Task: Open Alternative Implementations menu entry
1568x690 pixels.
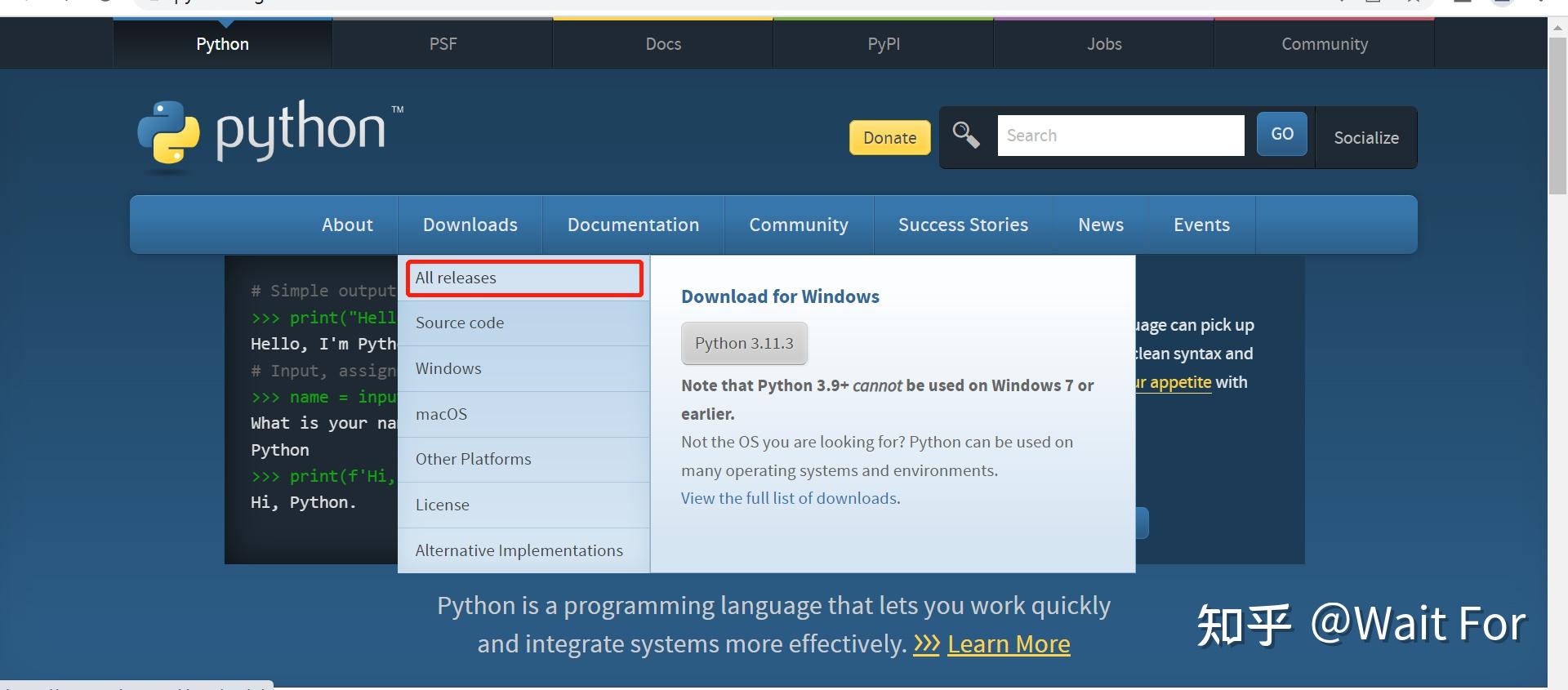Action: pyautogui.click(x=519, y=551)
